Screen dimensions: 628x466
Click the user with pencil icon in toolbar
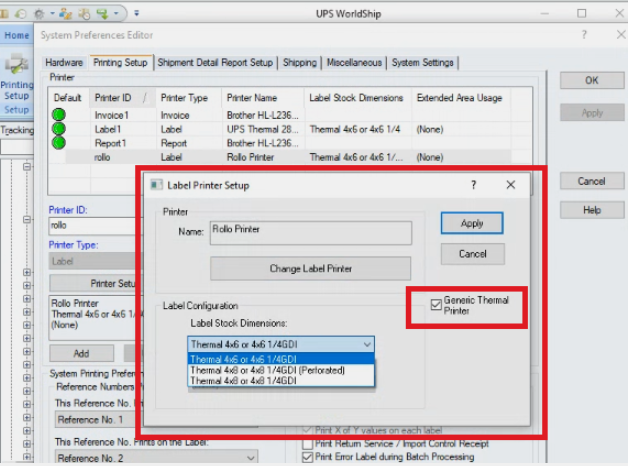click(65, 14)
